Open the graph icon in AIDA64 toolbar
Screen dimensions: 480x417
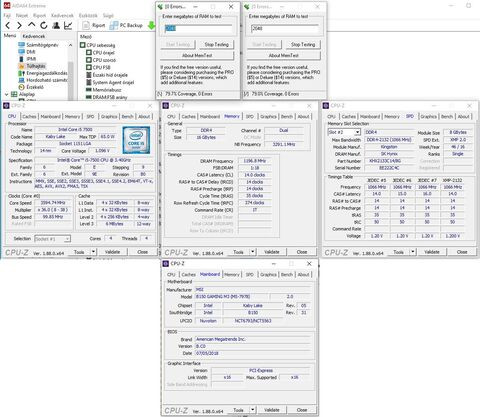pyautogui.click(x=68, y=25)
